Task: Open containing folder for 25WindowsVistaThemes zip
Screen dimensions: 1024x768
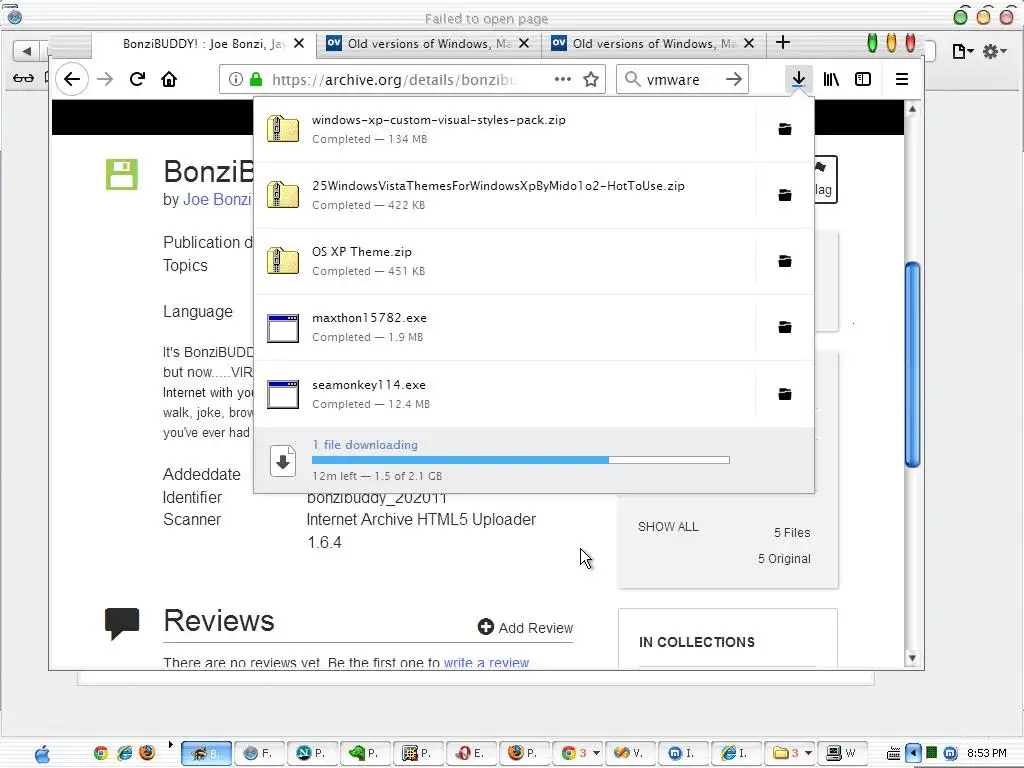Action: click(x=785, y=195)
